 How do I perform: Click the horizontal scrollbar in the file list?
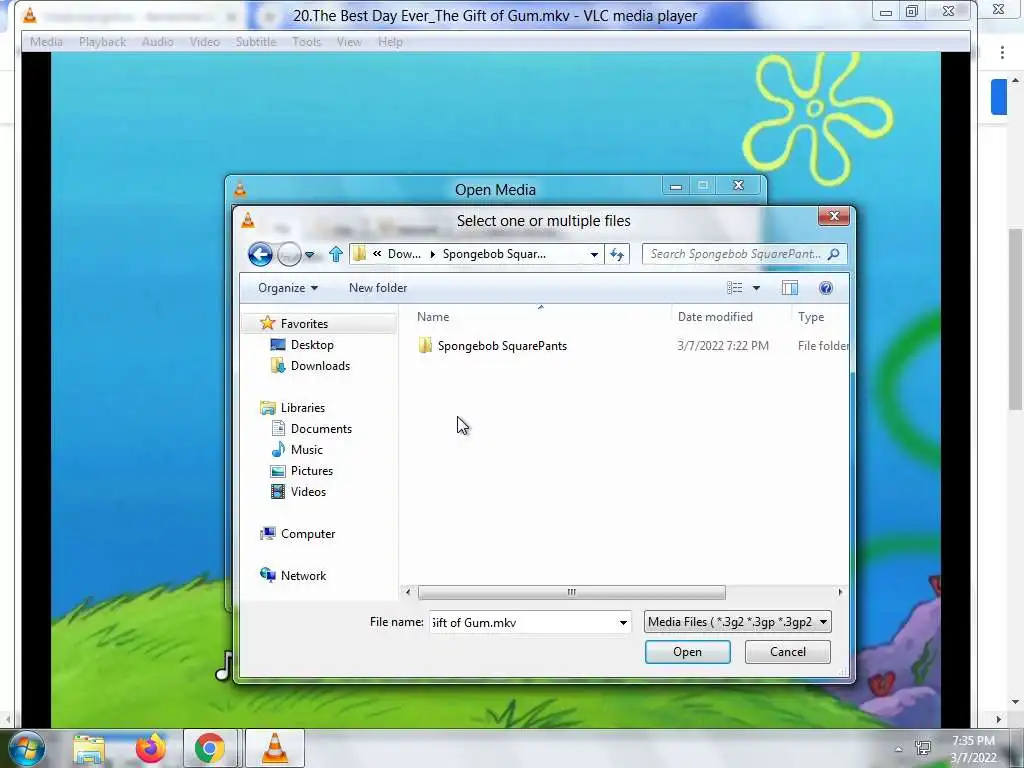pos(571,592)
